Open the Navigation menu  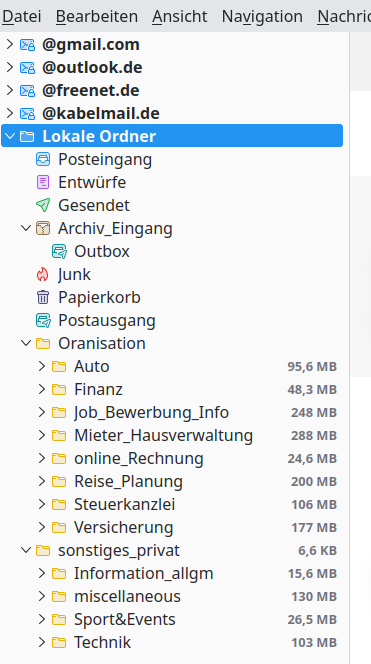[262, 17]
